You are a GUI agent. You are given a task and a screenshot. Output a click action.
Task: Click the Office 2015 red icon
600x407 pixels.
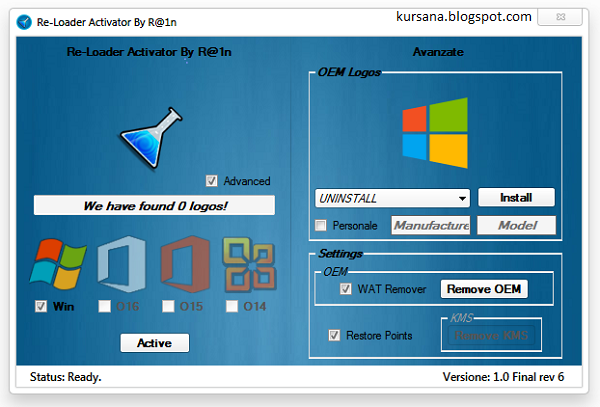pyautogui.click(x=186, y=264)
